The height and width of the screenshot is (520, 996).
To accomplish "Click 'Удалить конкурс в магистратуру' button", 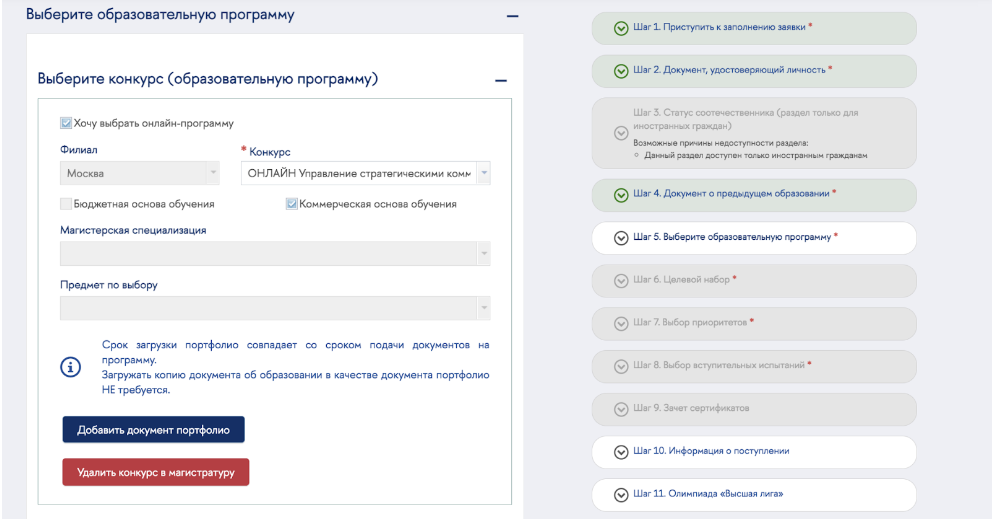I will click(156, 472).
